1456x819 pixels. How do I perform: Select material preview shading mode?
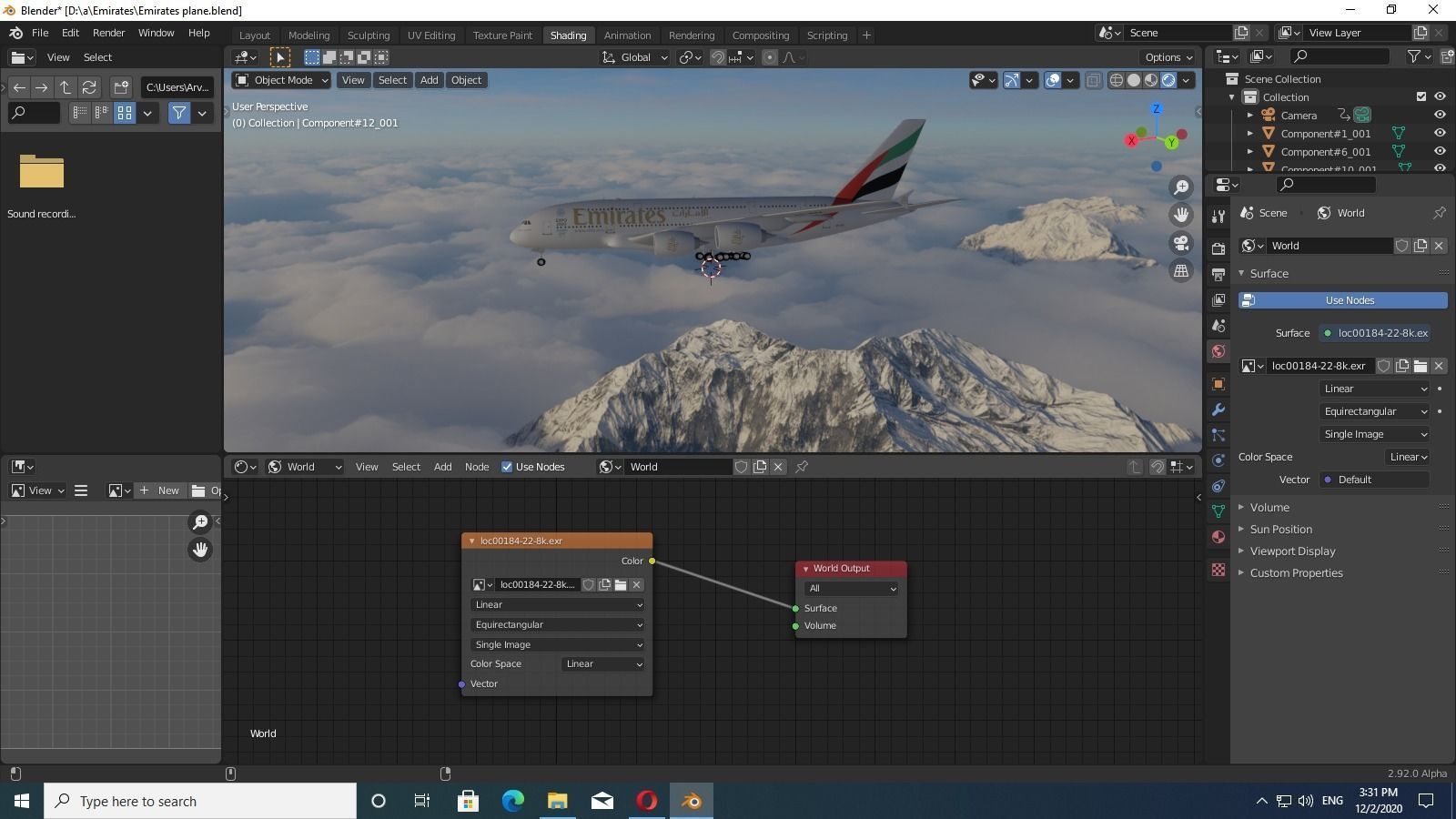click(x=1151, y=80)
